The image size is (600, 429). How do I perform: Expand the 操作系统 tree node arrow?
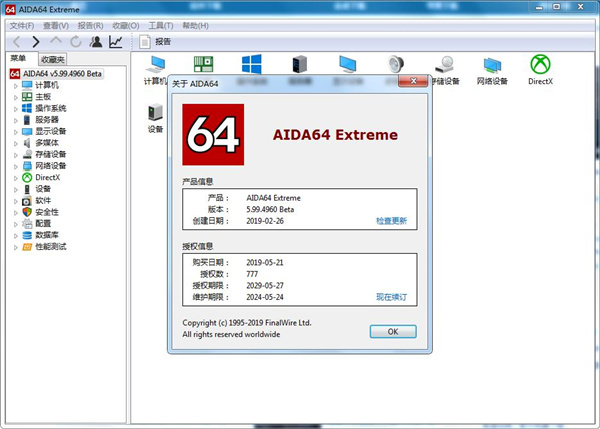[16, 109]
